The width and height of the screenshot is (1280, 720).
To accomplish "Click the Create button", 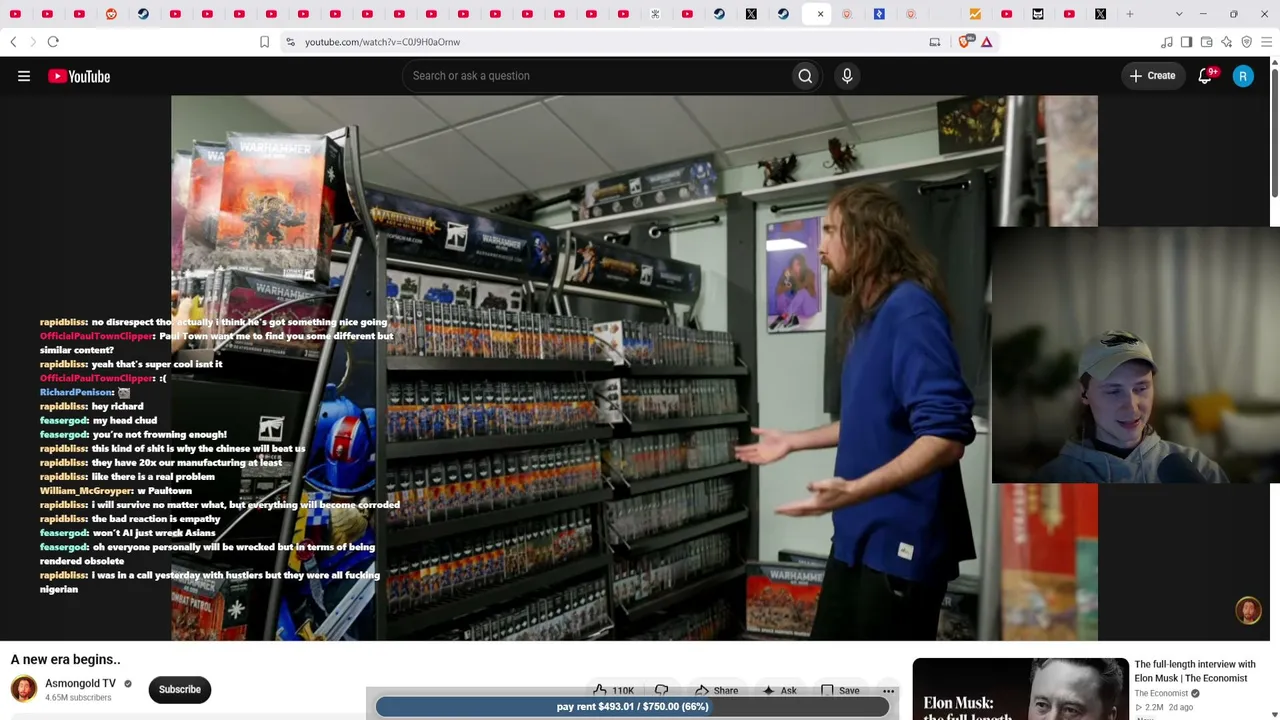I will [1152, 76].
